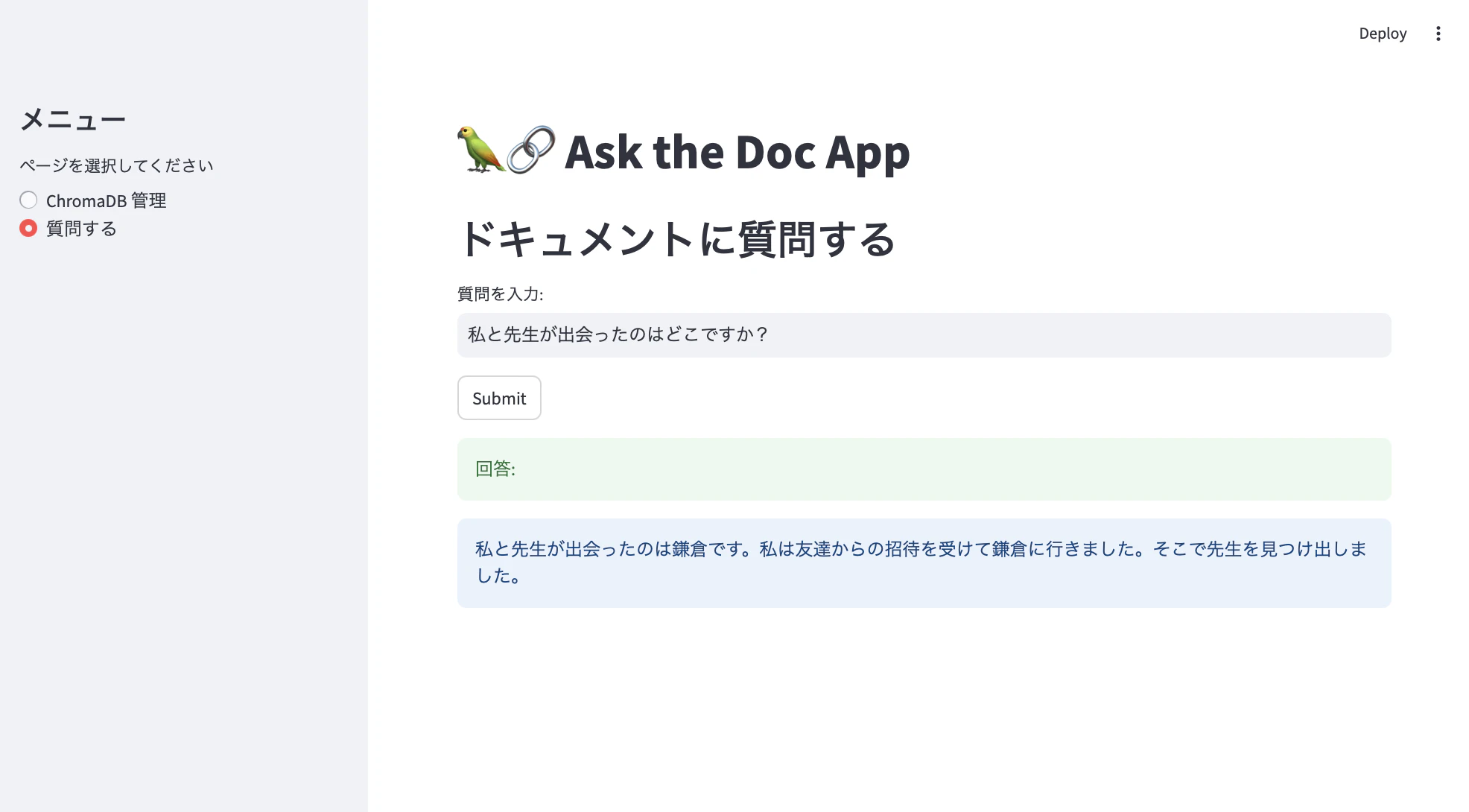Screen dimensions: 1469x812
Task: Click the Submit button
Action: 499,398
